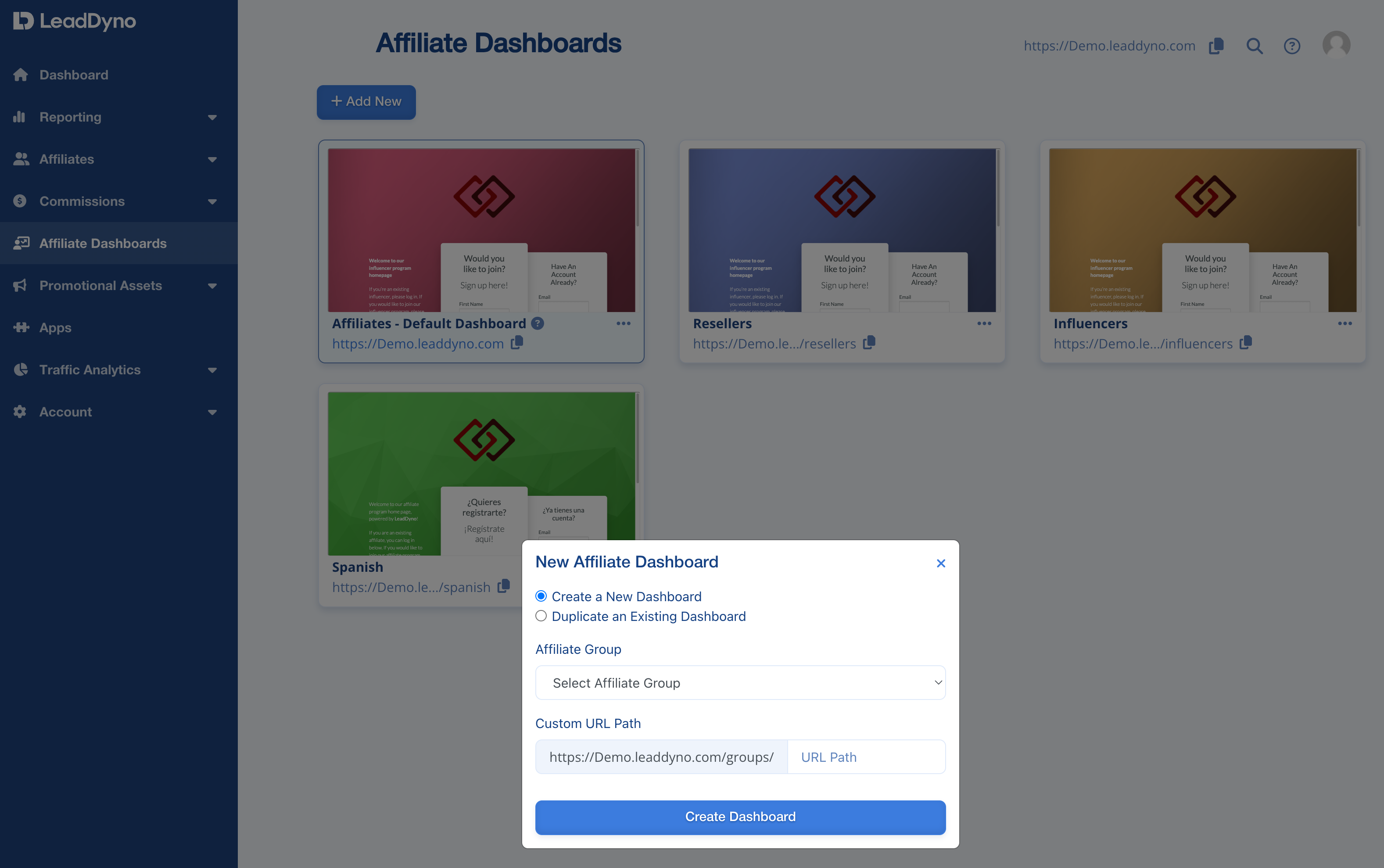The image size is (1384, 868).
Task: Open the user profile avatar
Action: click(x=1336, y=45)
